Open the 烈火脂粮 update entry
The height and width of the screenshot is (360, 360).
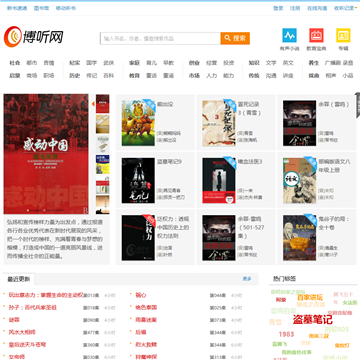[x=146, y=344]
